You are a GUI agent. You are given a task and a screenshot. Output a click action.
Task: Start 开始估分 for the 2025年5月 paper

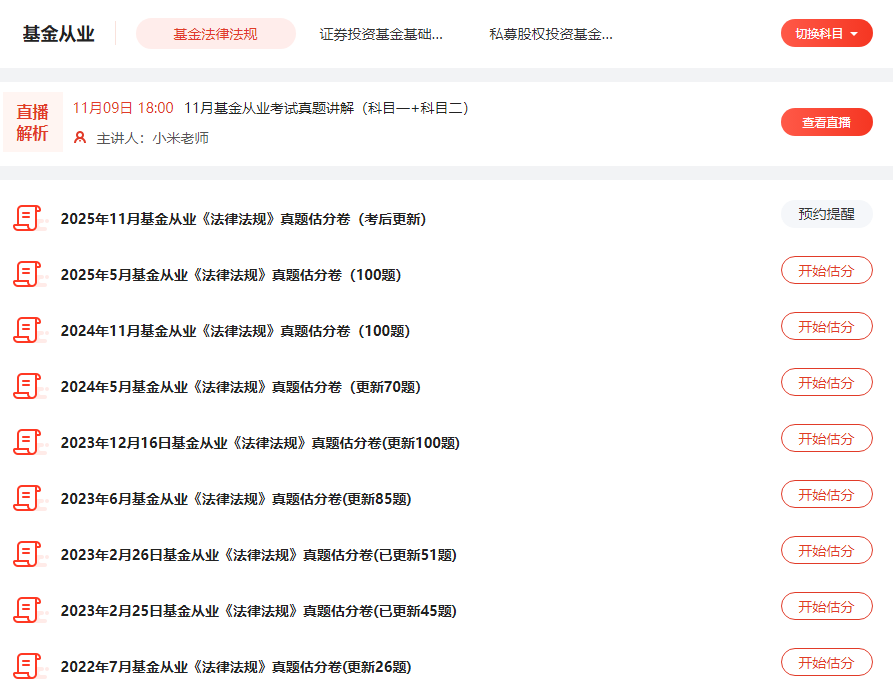(826, 270)
